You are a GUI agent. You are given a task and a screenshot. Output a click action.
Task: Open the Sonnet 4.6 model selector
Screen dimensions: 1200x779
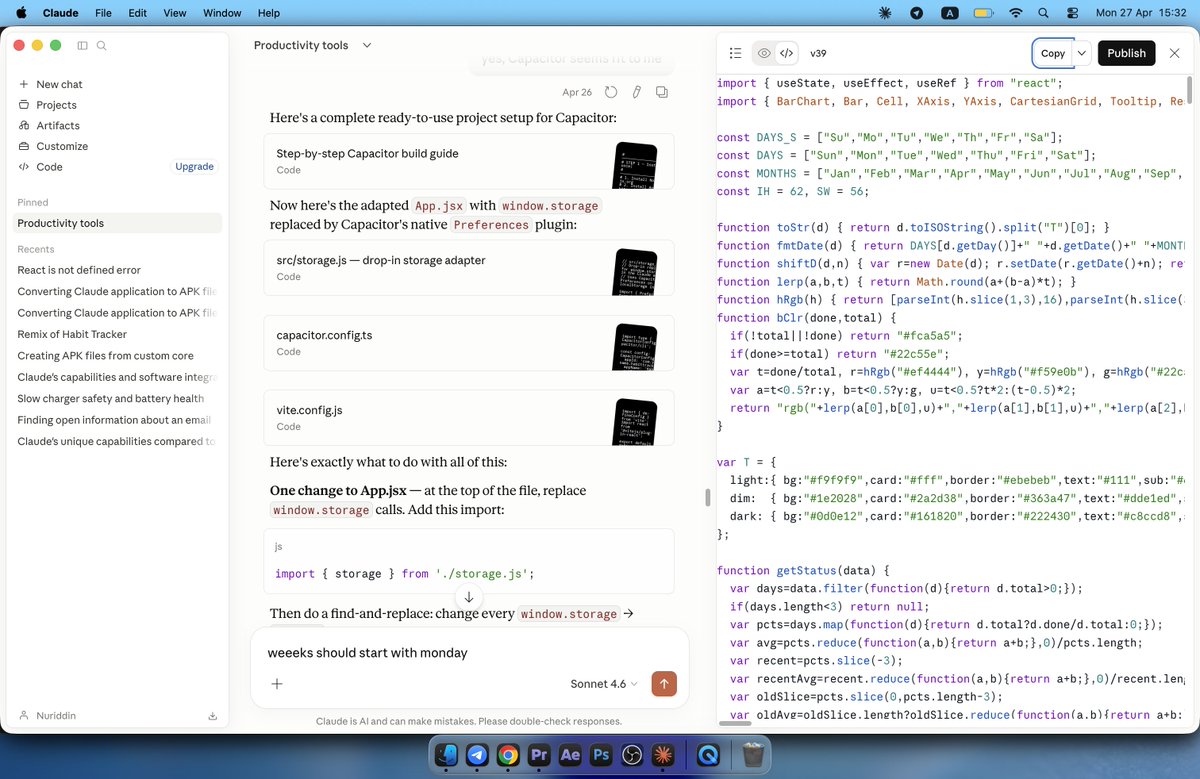(604, 684)
